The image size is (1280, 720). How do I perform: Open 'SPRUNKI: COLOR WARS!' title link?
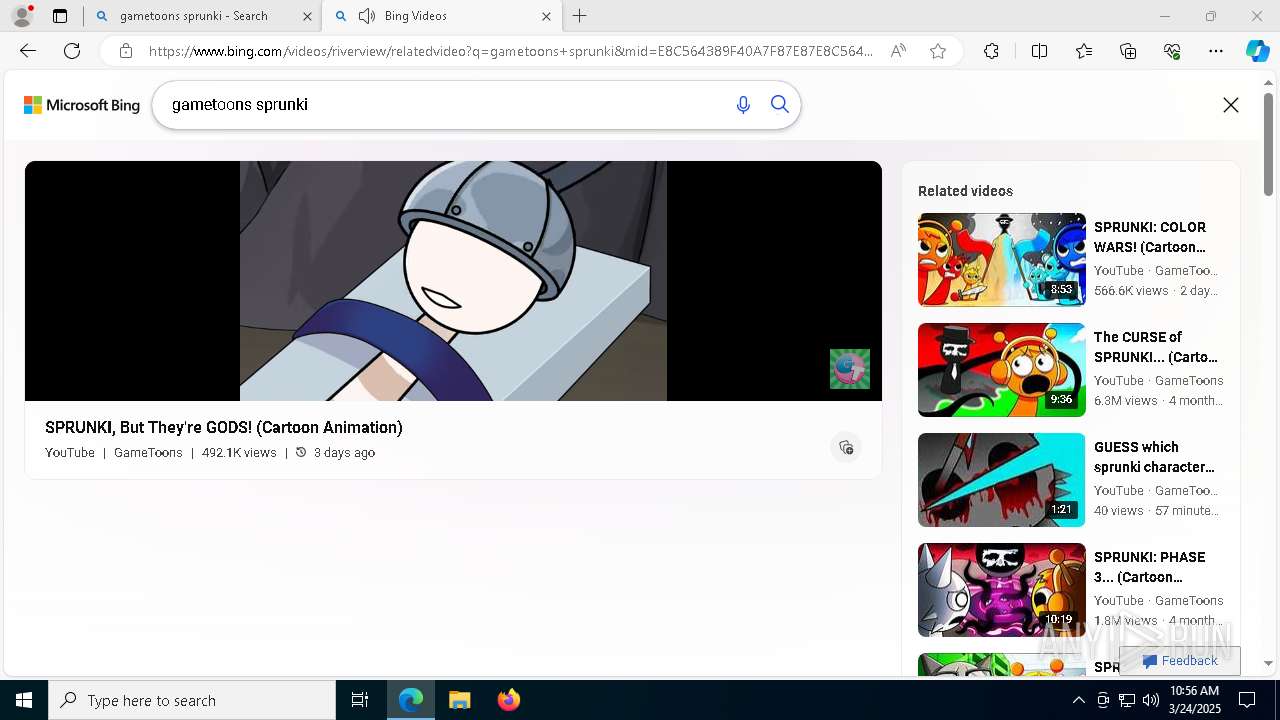click(1150, 237)
